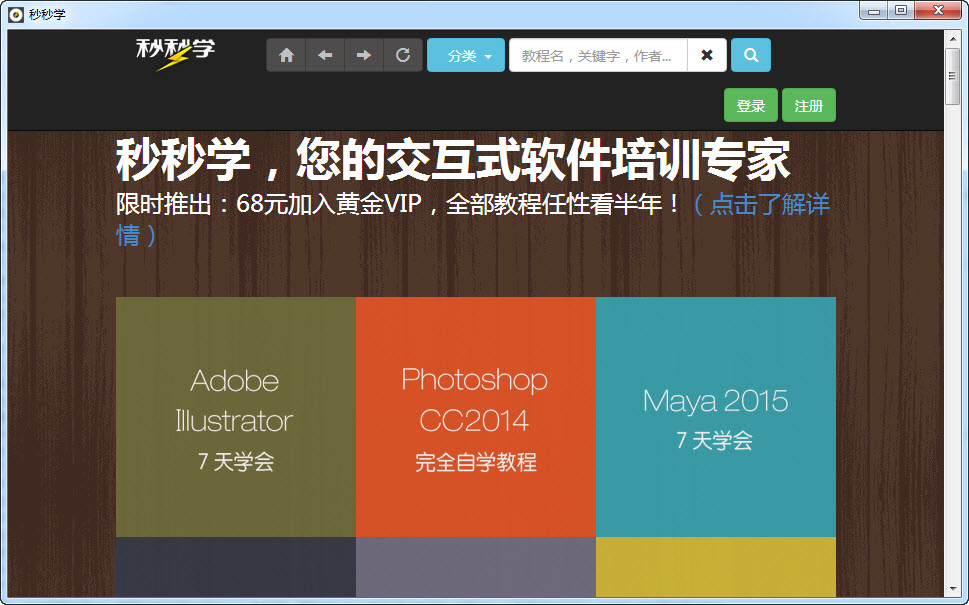Click the magnifying glass search button
This screenshot has height=605, width=969.
(751, 56)
